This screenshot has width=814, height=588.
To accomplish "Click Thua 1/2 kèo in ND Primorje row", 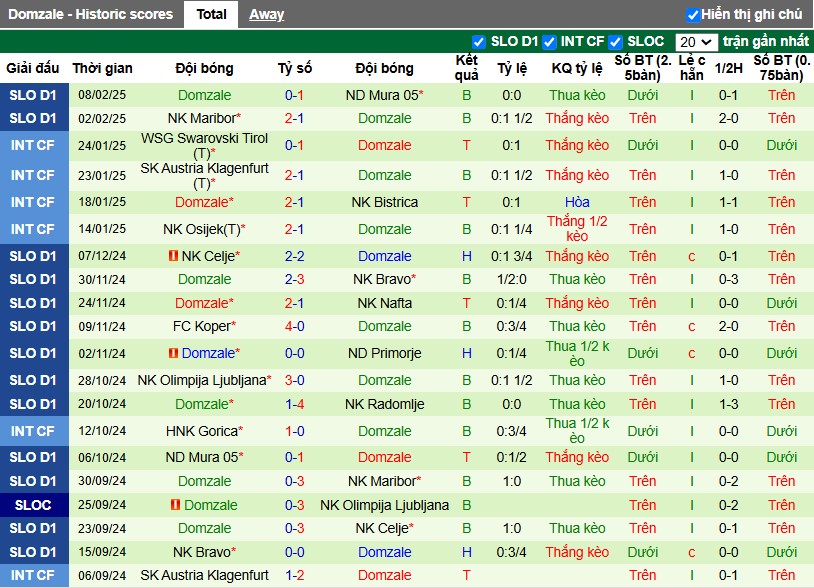I will [x=577, y=353].
